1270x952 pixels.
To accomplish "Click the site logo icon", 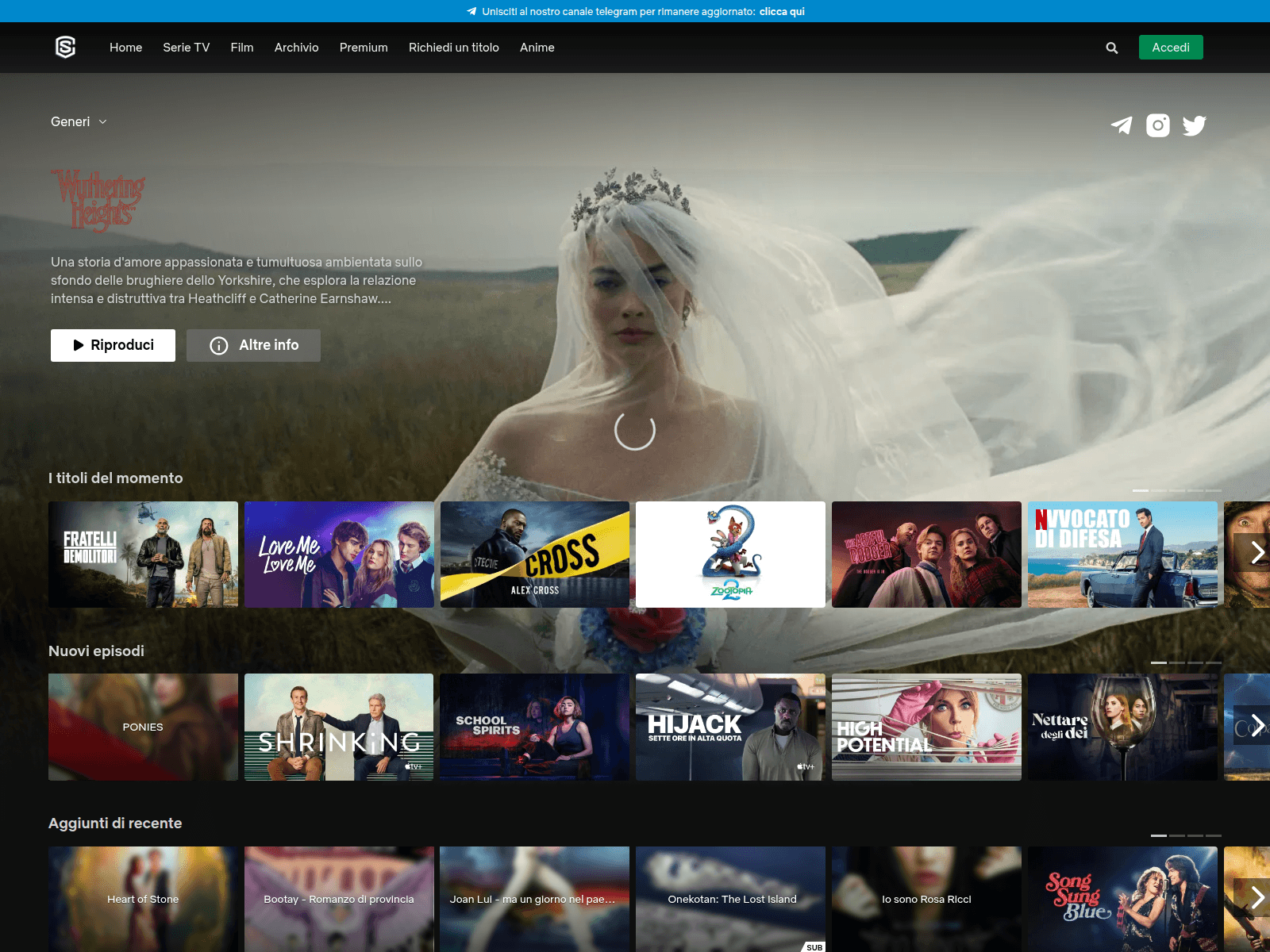I will [x=65, y=48].
